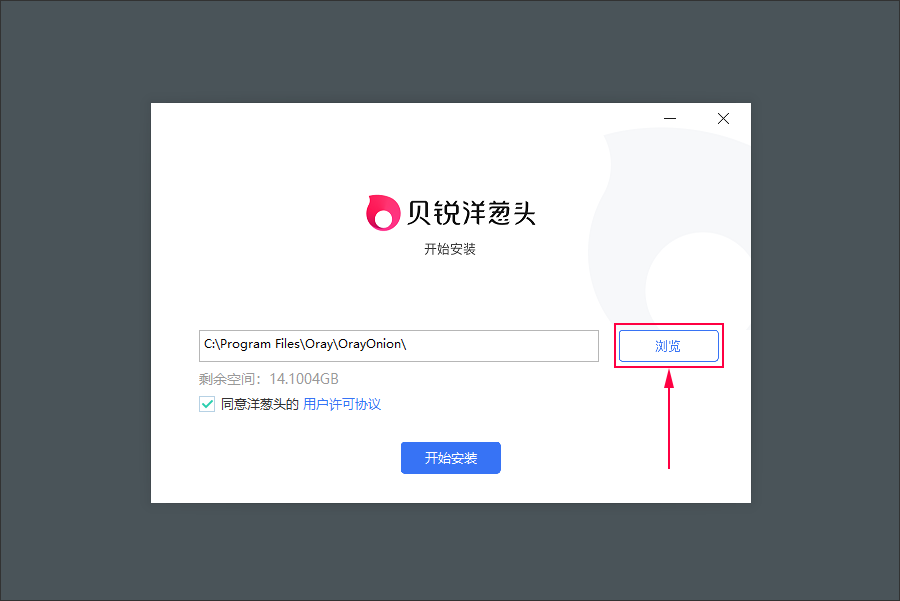The height and width of the screenshot is (601, 900).
Task: Click the 剩余空间: 14.1004GB label
Action: [x=269, y=379]
